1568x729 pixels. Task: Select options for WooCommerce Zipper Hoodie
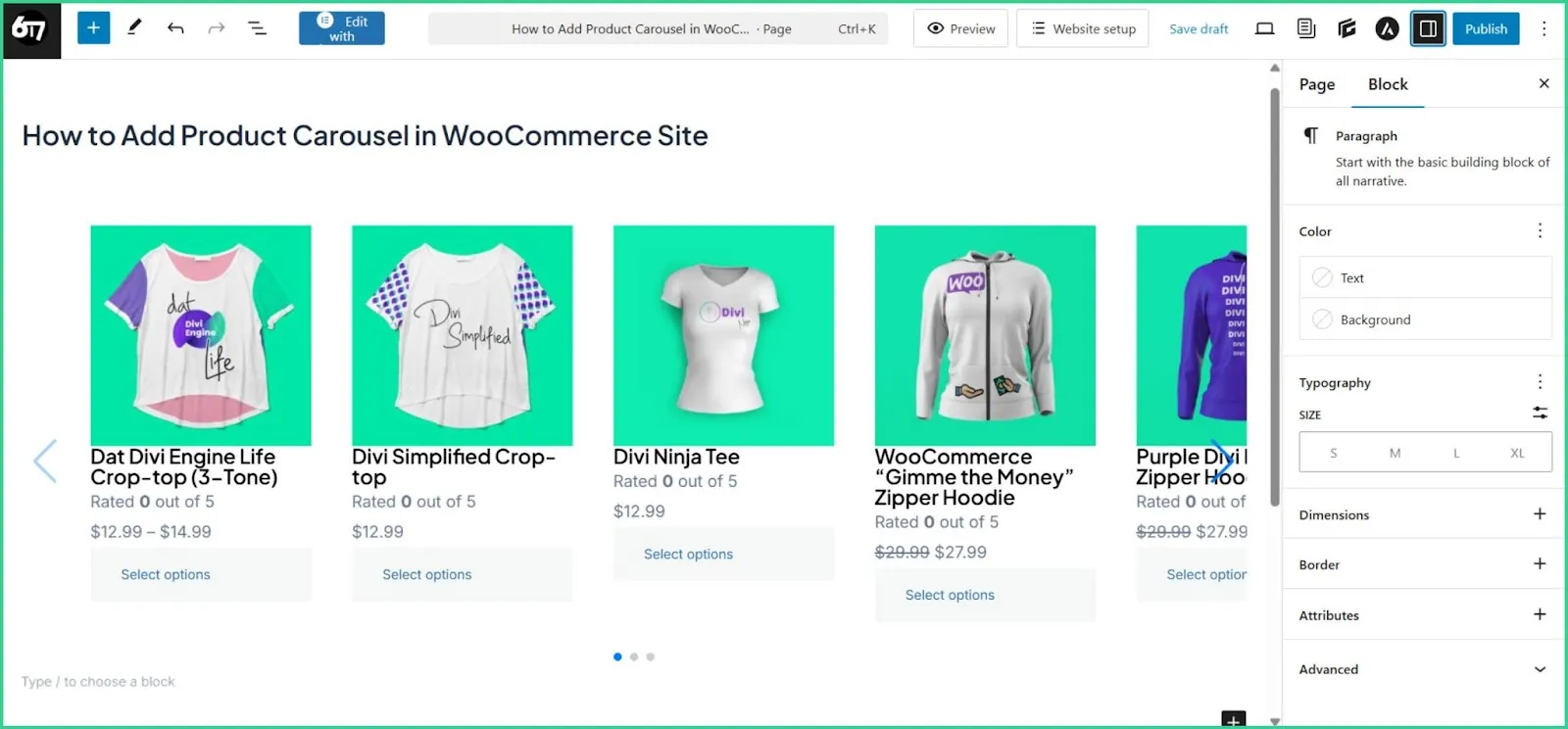(x=985, y=595)
